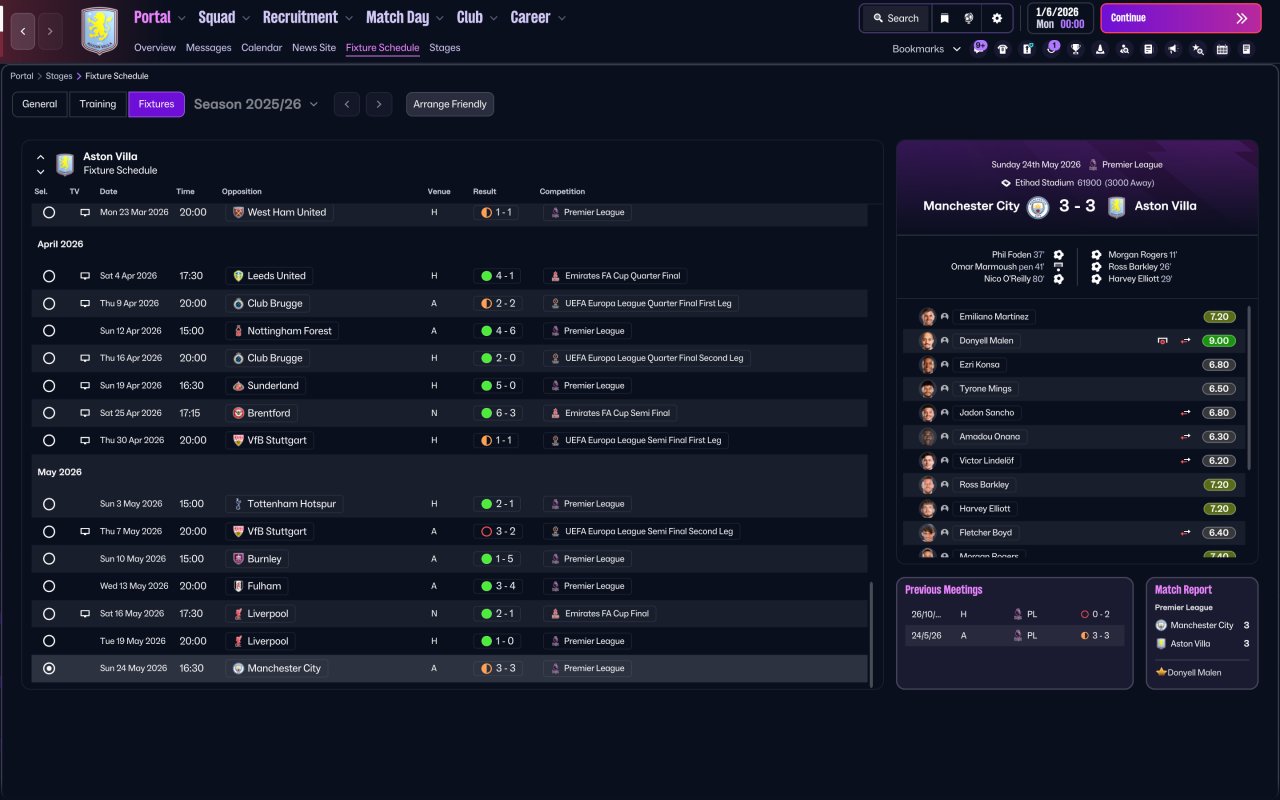This screenshot has width=1280, height=800.
Task: Select the Brentford fixture radio button
Action: 49,413
